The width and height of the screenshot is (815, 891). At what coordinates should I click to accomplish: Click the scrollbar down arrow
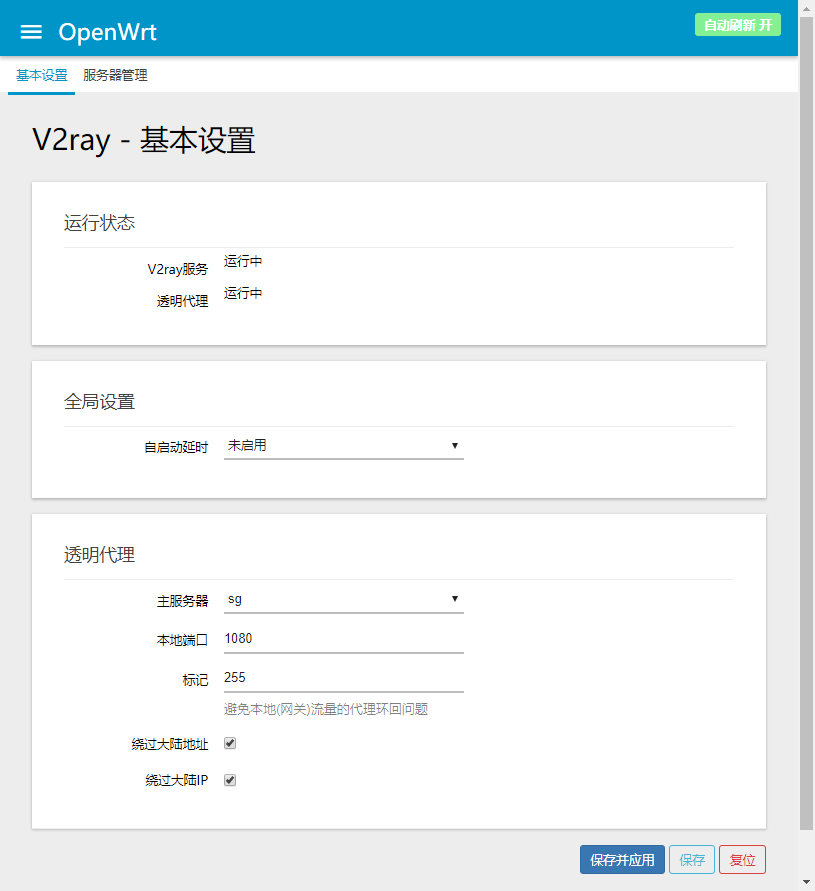[x=806, y=882]
